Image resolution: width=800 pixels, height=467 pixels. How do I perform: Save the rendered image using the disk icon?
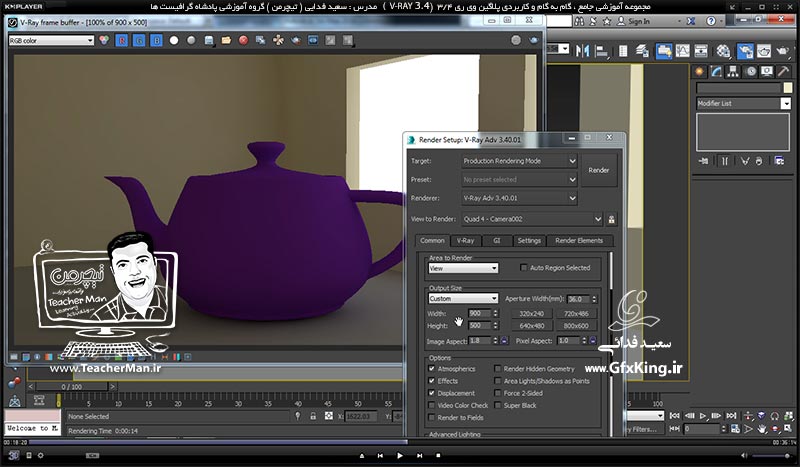coord(209,40)
